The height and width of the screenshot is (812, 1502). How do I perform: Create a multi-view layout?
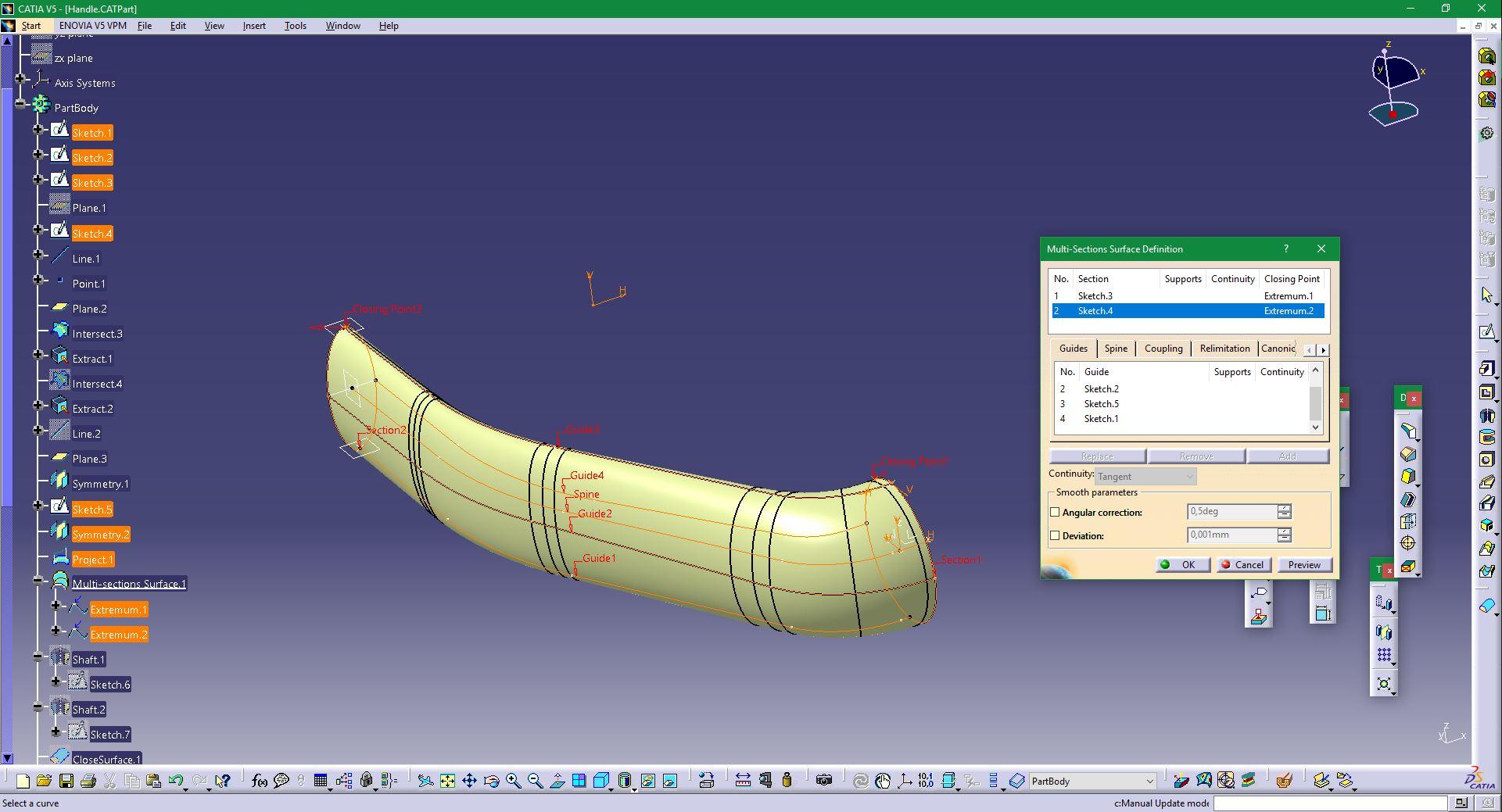point(579,781)
